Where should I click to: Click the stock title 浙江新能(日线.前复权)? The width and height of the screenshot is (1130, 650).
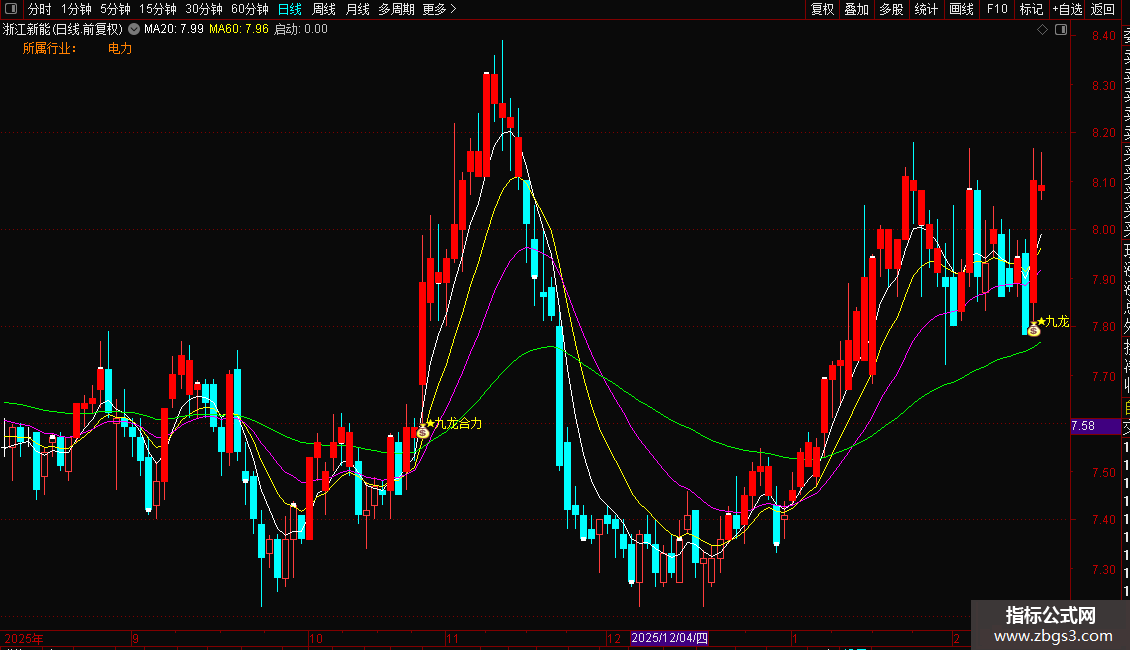[63, 30]
